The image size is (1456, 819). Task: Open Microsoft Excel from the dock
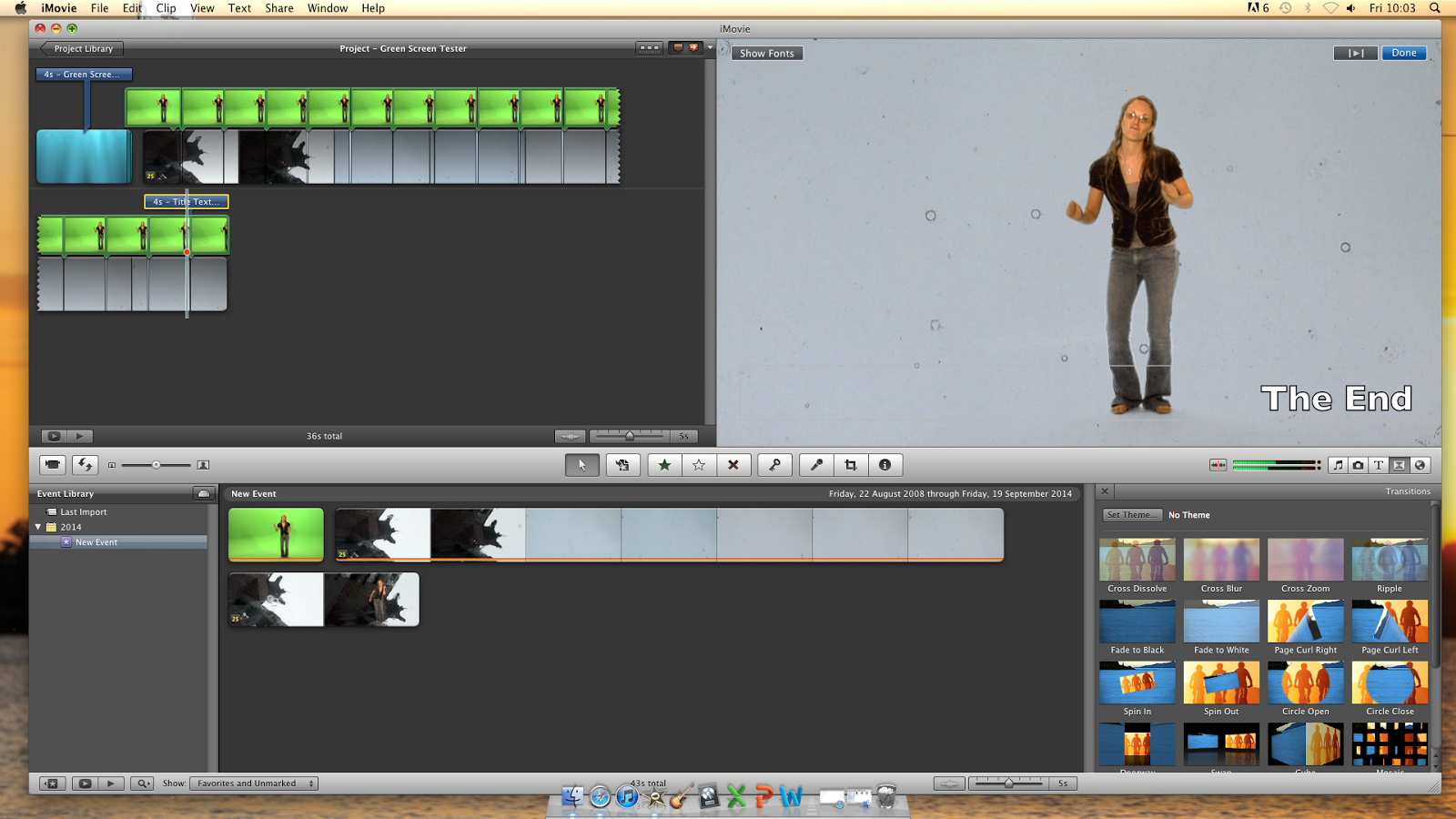tap(736, 797)
